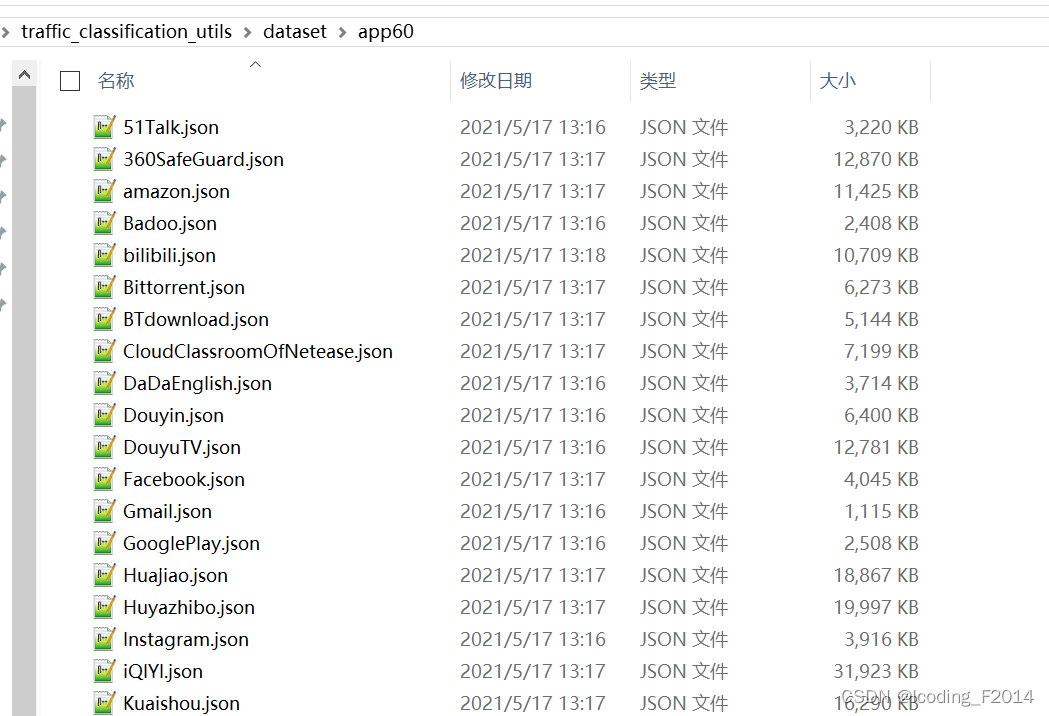
Task: Click size value 31,923 KB
Action: click(x=876, y=670)
